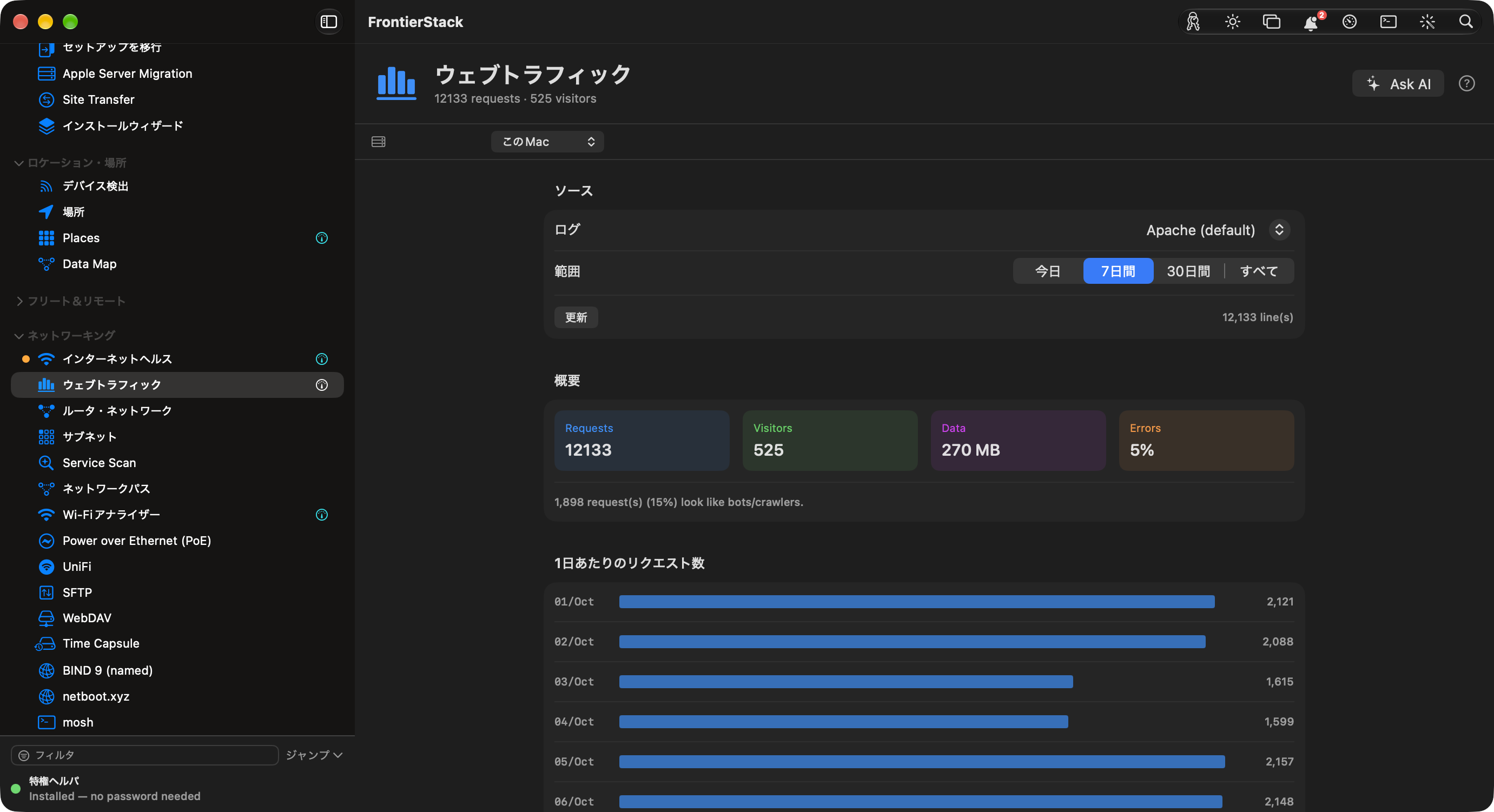This screenshot has height=812, width=1494.
Task: Open インストールウィザード in sidebar
Action: pos(177,126)
